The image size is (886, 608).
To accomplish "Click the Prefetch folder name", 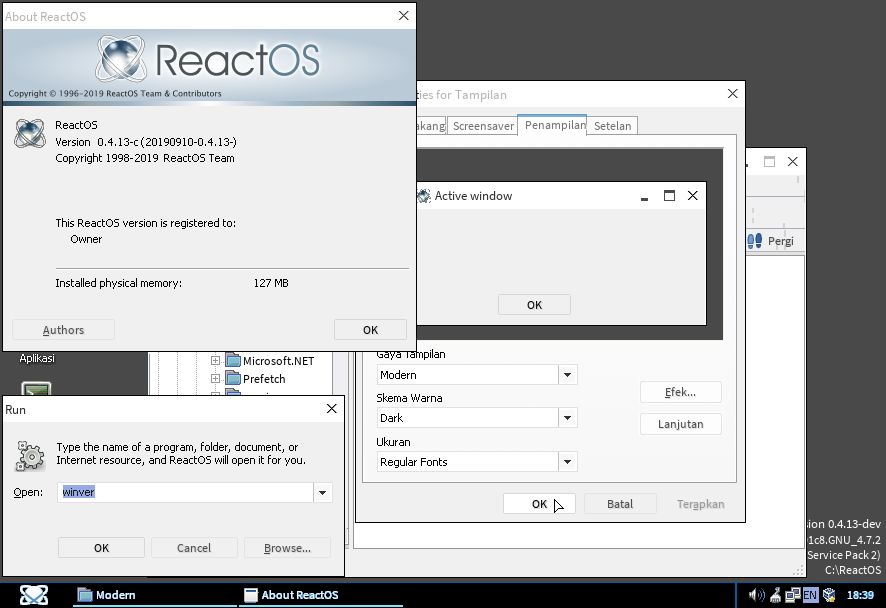I will (264, 379).
